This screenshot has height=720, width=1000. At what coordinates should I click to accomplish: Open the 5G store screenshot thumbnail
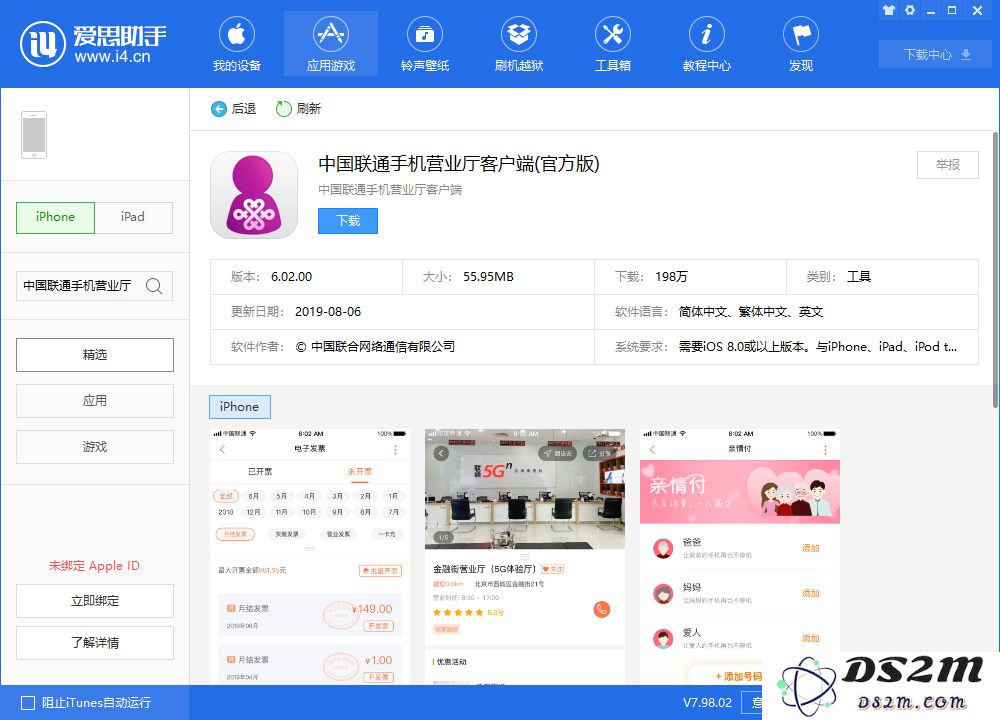pyautogui.click(x=525, y=556)
